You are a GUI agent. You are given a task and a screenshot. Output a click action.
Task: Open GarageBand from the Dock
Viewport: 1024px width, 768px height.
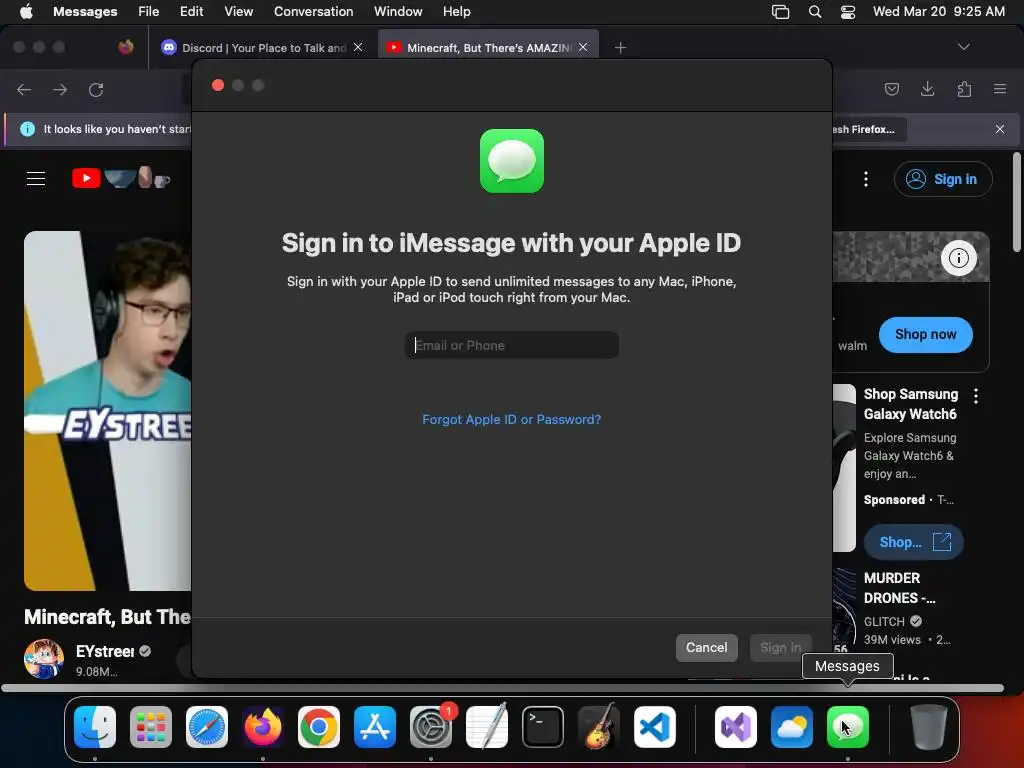pos(599,727)
